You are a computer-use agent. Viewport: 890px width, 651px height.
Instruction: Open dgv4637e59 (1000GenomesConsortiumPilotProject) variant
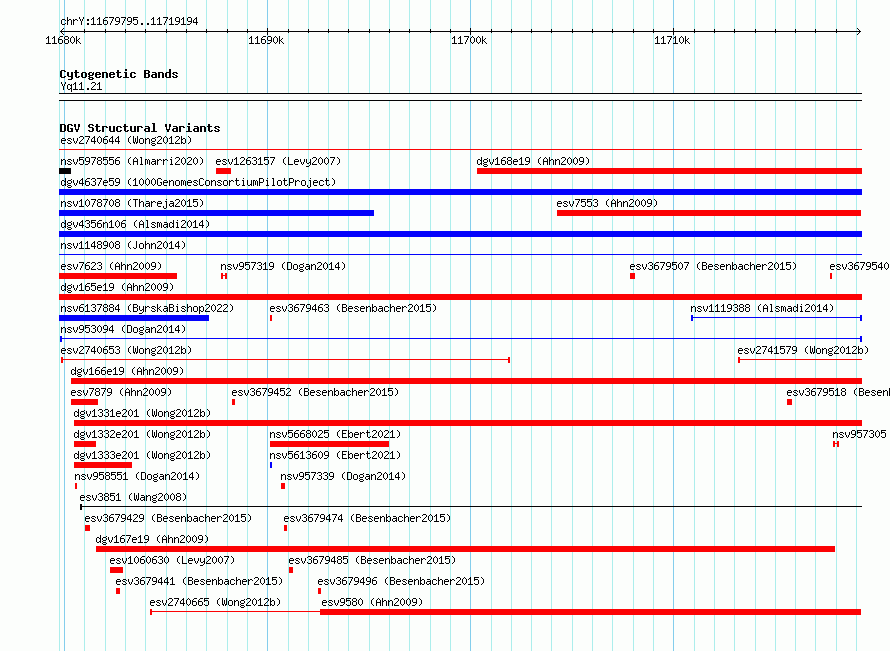pyautogui.click(x=198, y=182)
